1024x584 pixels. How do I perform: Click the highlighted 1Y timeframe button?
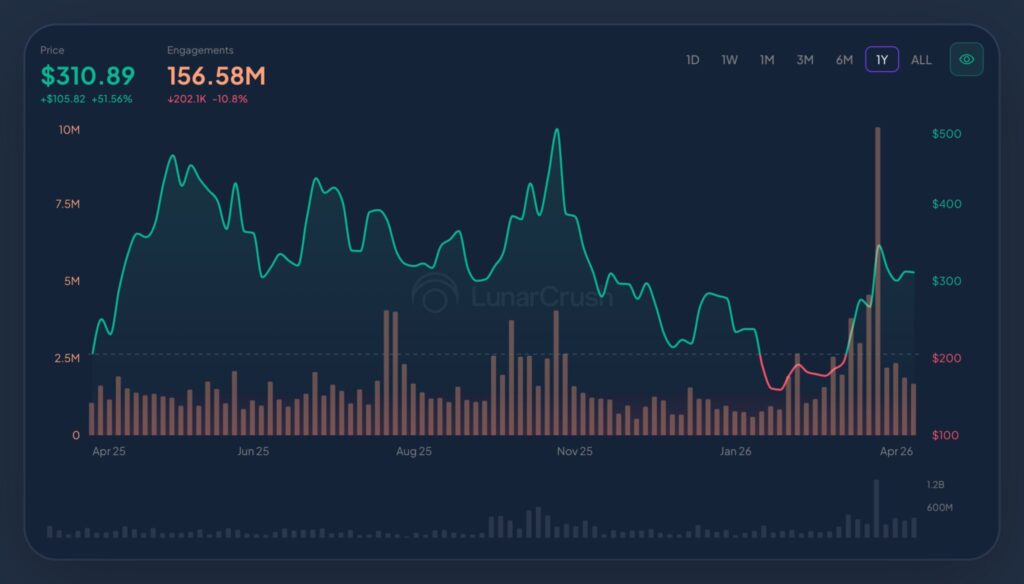(x=880, y=60)
